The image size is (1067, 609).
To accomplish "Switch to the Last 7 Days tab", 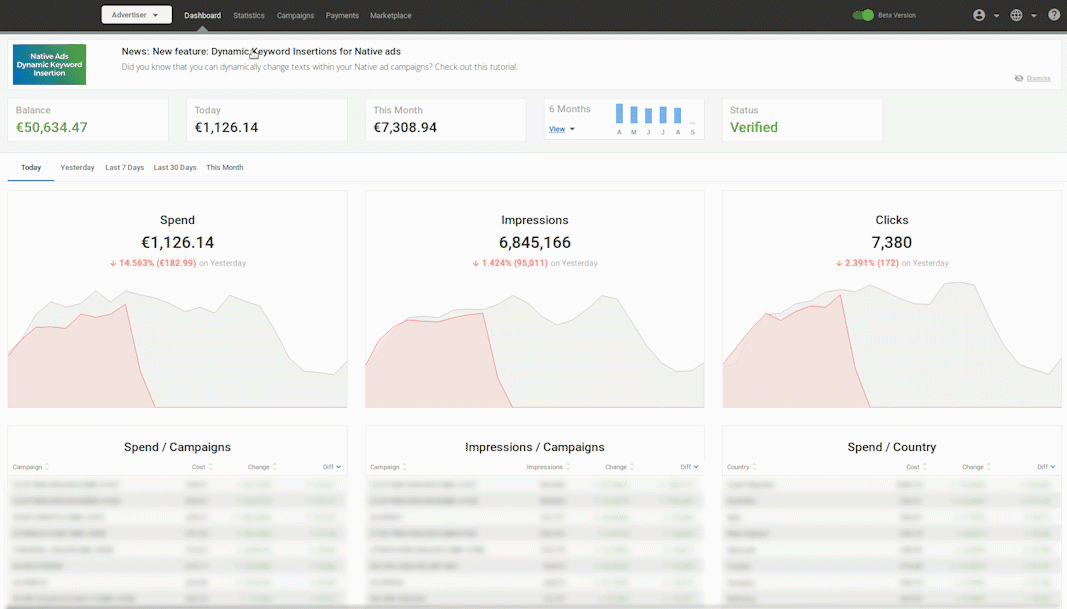I will coord(124,168).
